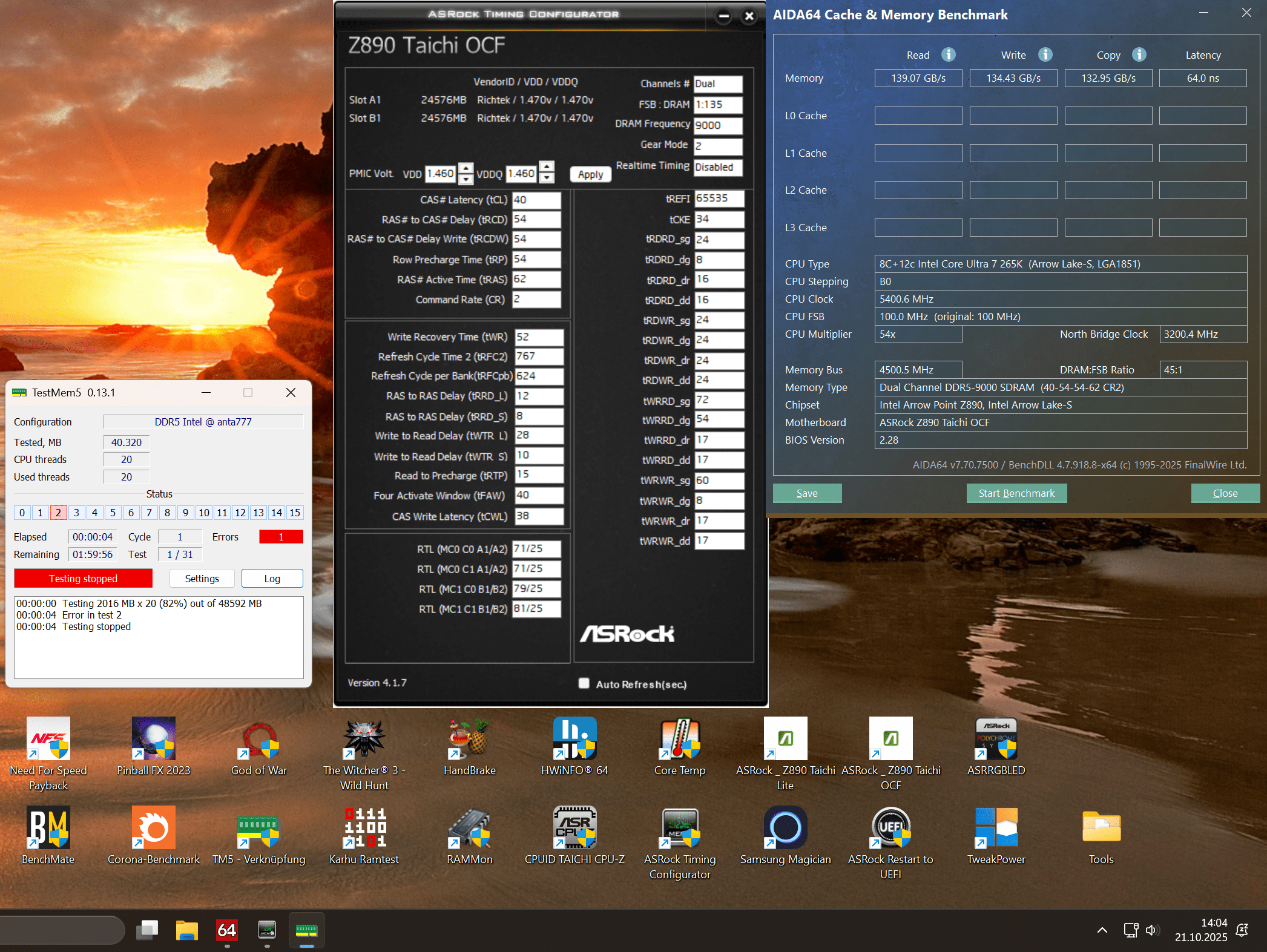
Task: Click the CAS# Latency (tCL) value field
Action: [536, 200]
